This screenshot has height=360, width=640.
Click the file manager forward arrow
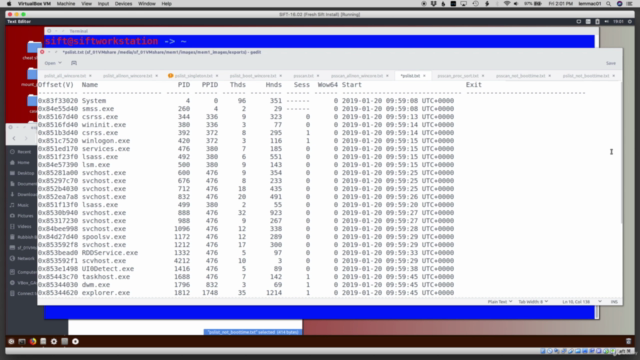click(26, 138)
